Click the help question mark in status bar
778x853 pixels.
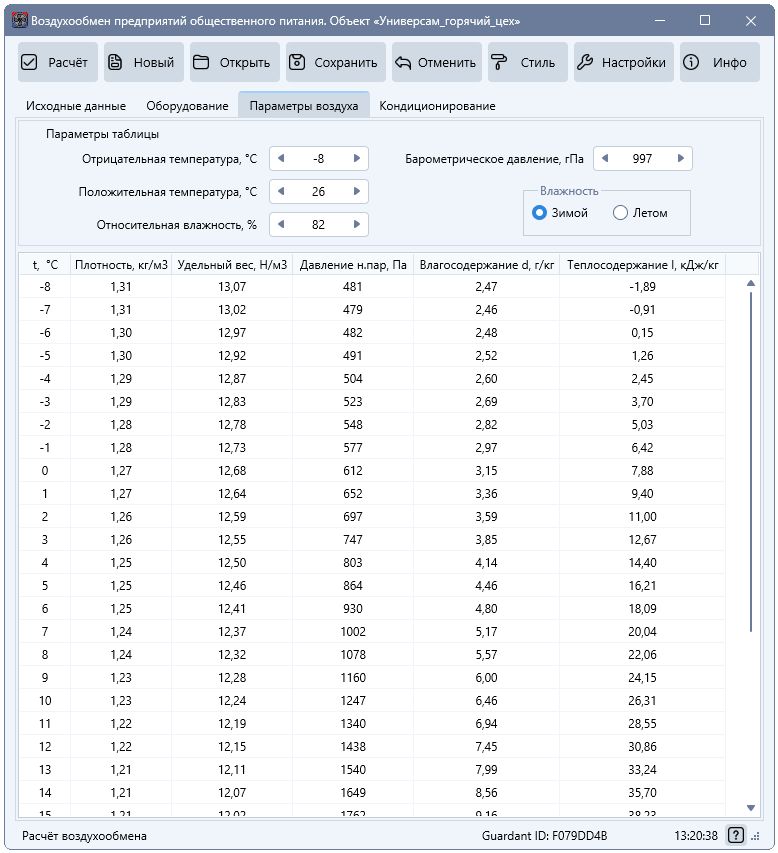coord(736,836)
